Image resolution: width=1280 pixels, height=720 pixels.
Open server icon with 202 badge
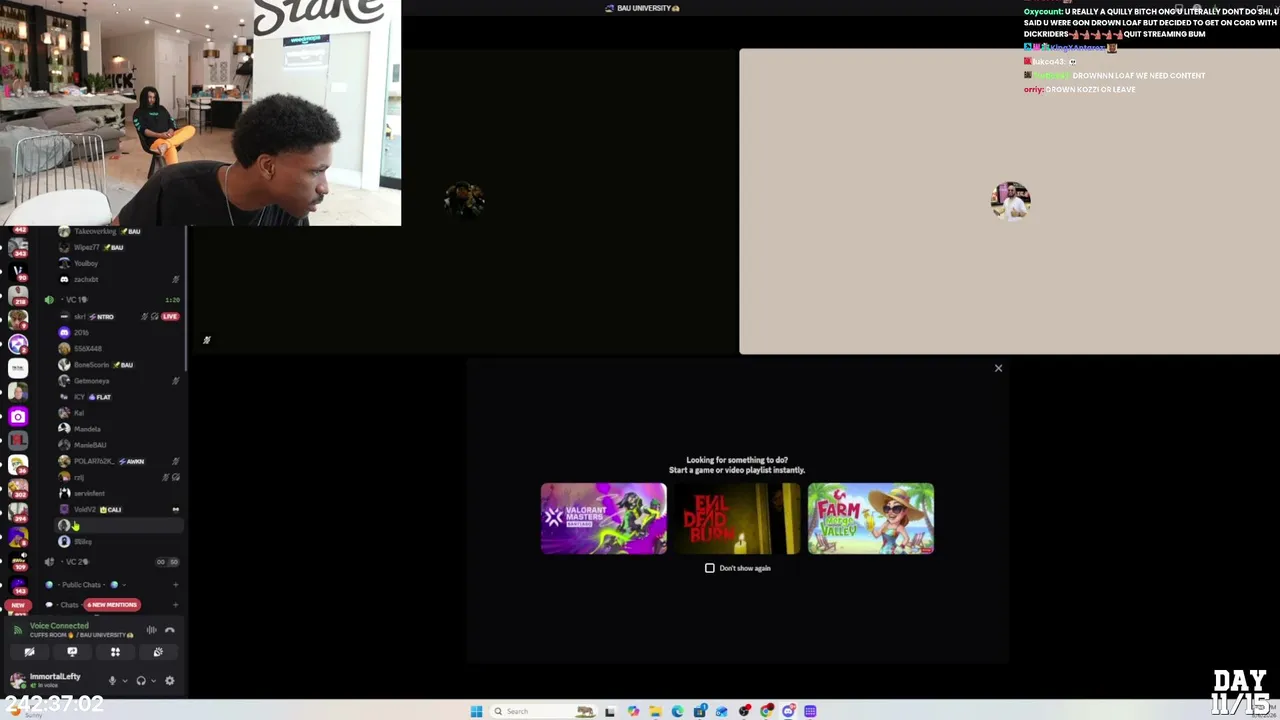tap(18, 489)
